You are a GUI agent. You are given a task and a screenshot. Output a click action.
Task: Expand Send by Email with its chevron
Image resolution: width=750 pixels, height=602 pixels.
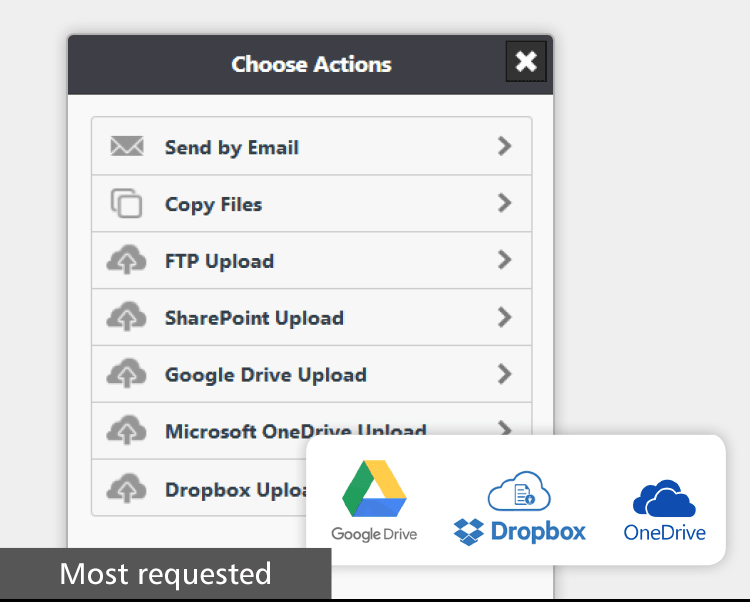(505, 146)
